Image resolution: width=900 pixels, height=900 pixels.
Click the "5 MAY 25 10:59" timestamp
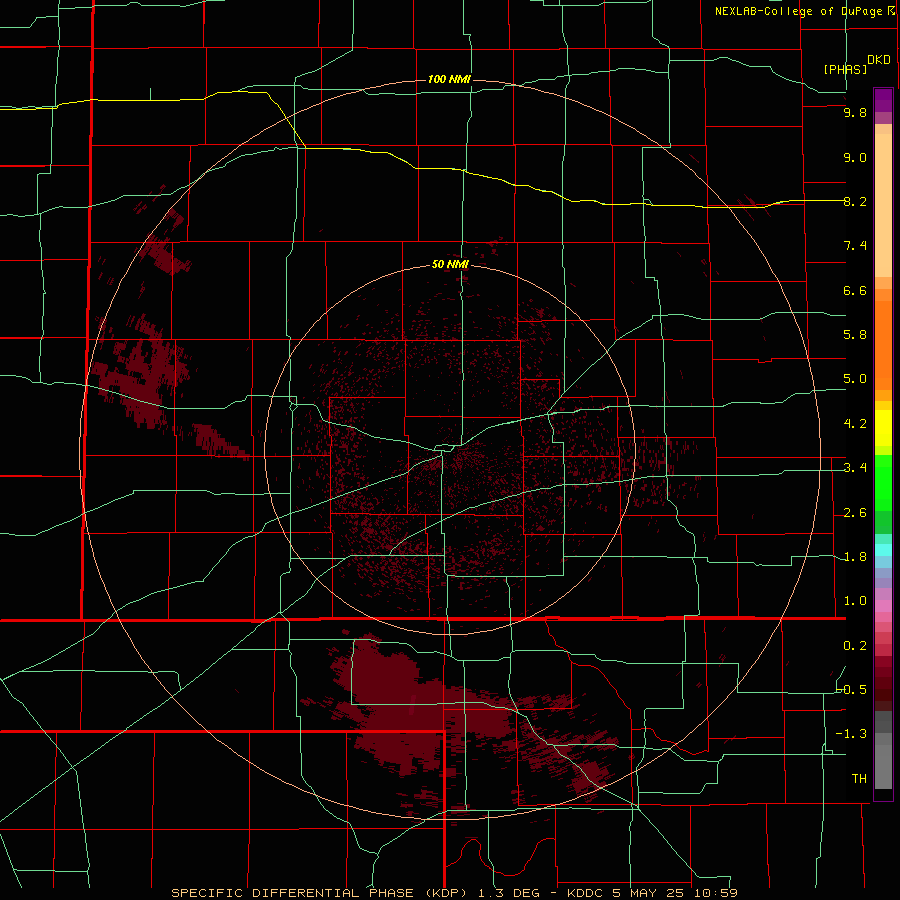pos(675,893)
